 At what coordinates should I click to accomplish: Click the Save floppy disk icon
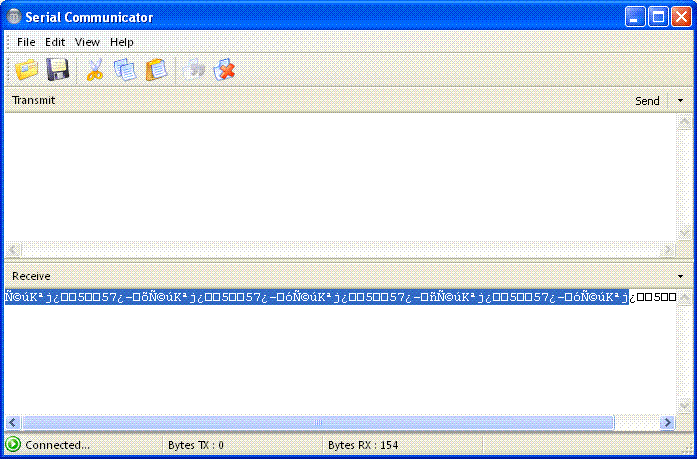pos(58,70)
